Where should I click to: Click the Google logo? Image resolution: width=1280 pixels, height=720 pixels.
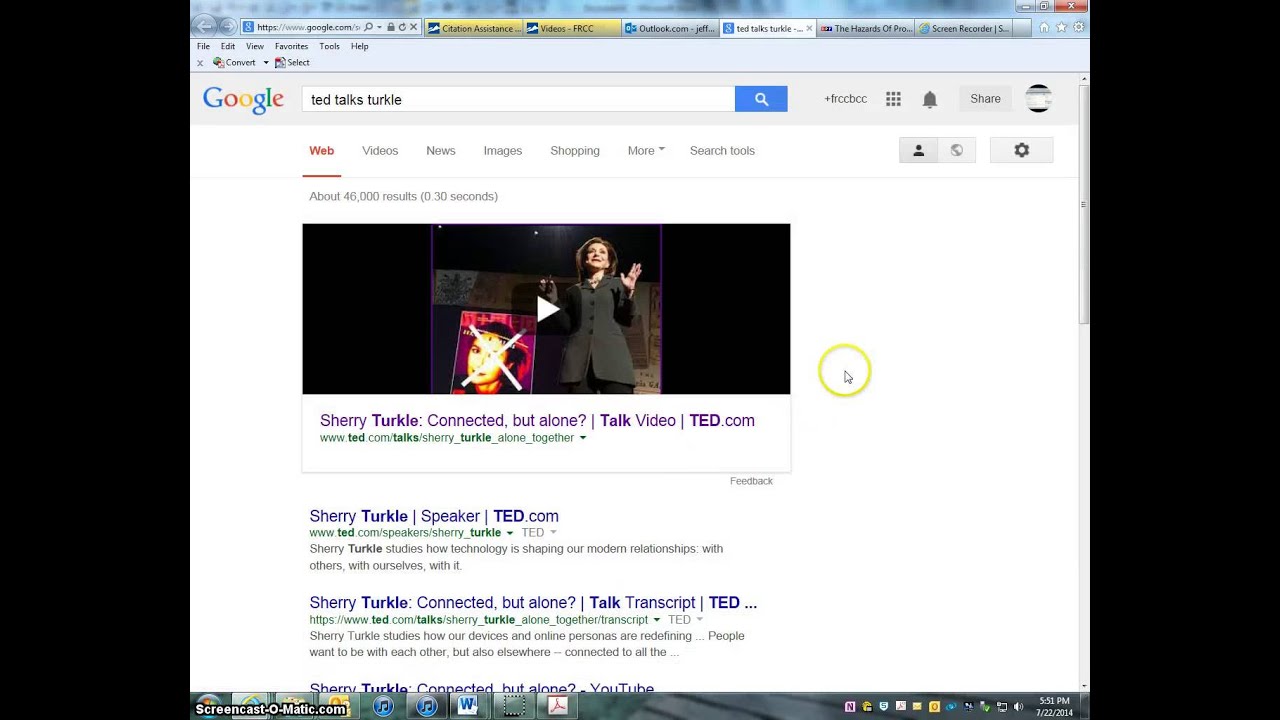[x=243, y=100]
